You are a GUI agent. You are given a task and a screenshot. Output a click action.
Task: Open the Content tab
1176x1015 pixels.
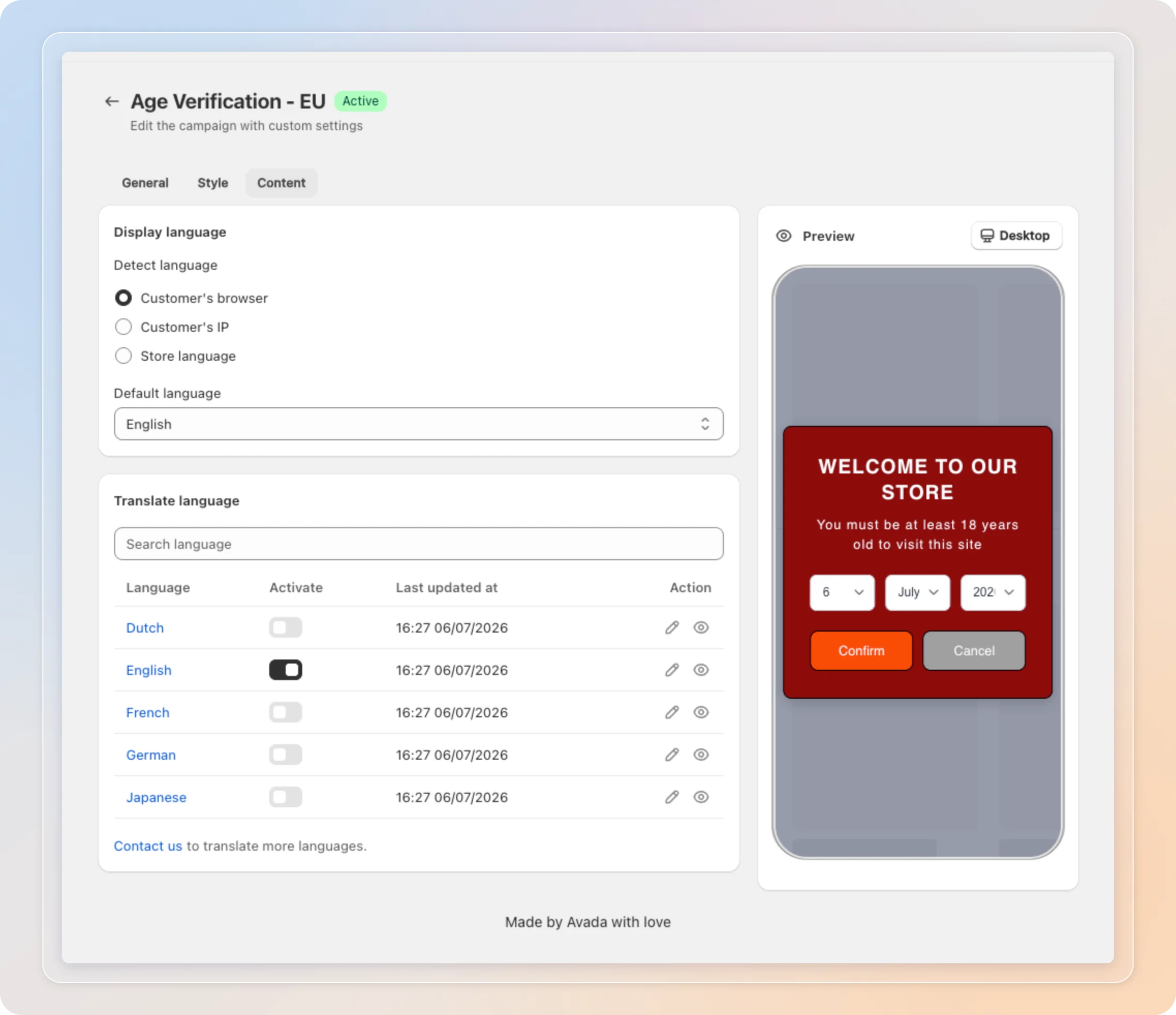(282, 183)
